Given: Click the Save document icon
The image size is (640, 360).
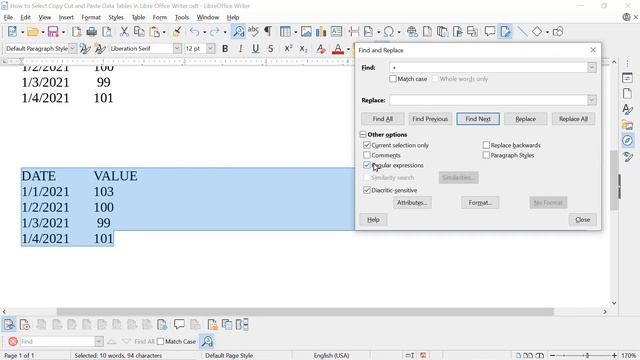Looking at the screenshot, I should tap(53, 32).
